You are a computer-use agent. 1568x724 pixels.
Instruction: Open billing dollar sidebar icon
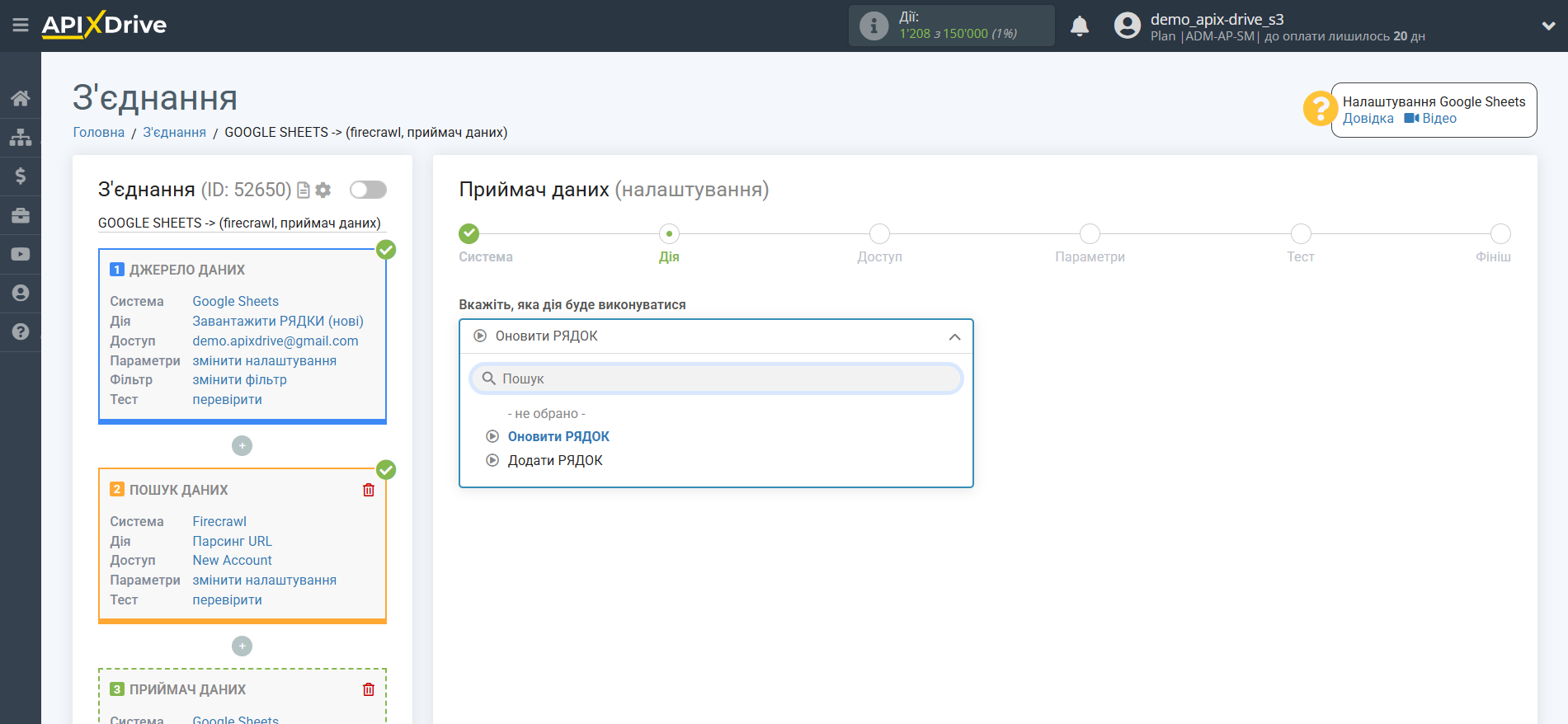(21, 176)
